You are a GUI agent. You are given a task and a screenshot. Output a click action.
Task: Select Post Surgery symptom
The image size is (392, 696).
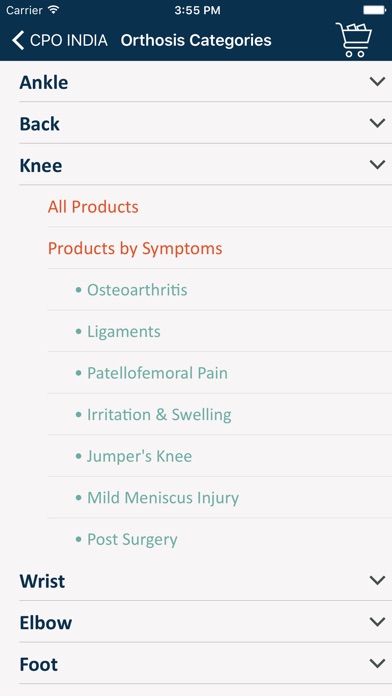[x=132, y=540]
